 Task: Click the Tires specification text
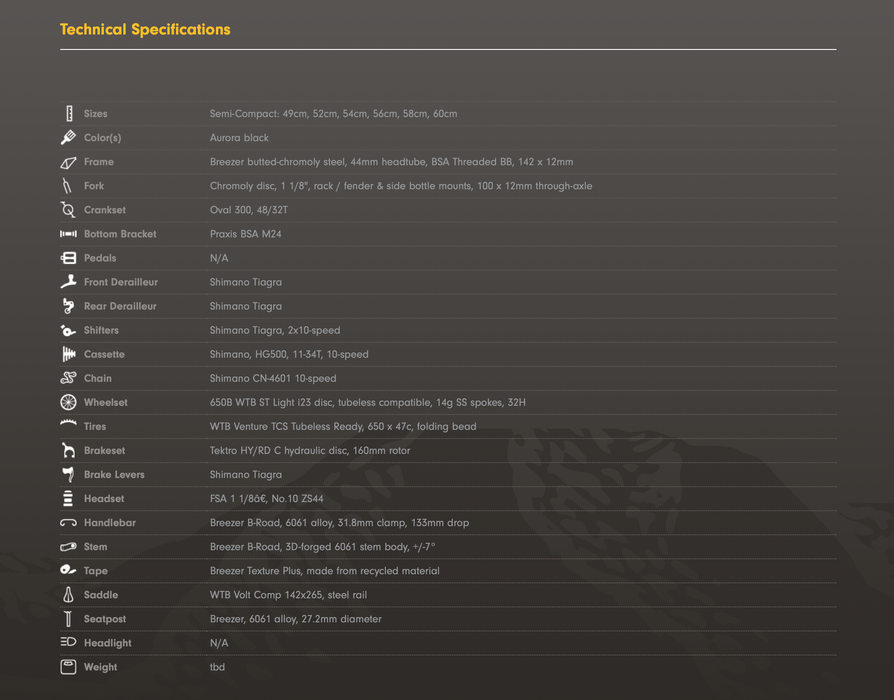coord(342,427)
